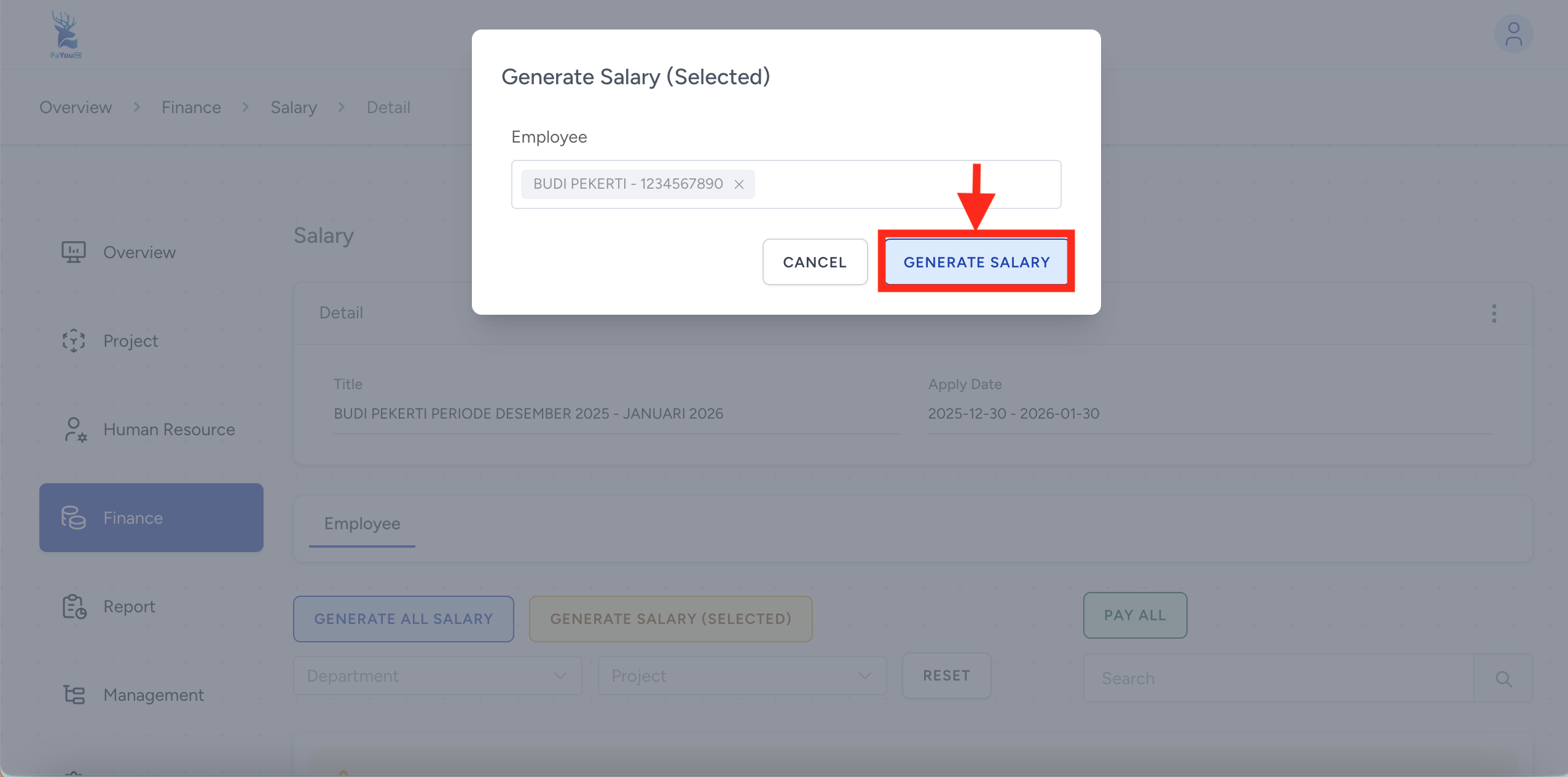Click the Report clipboard sidebar icon
The image size is (1568, 777).
[x=74, y=607]
